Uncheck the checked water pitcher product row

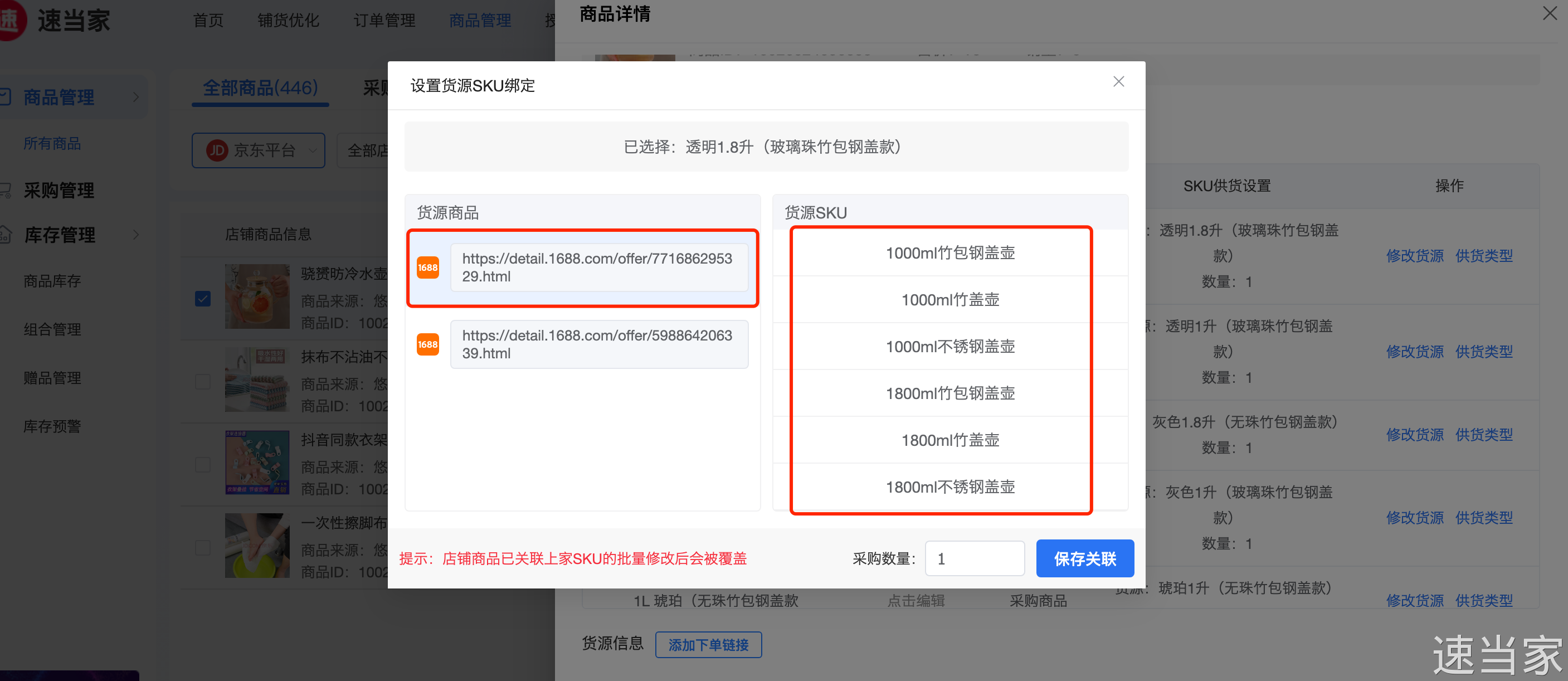tap(203, 299)
